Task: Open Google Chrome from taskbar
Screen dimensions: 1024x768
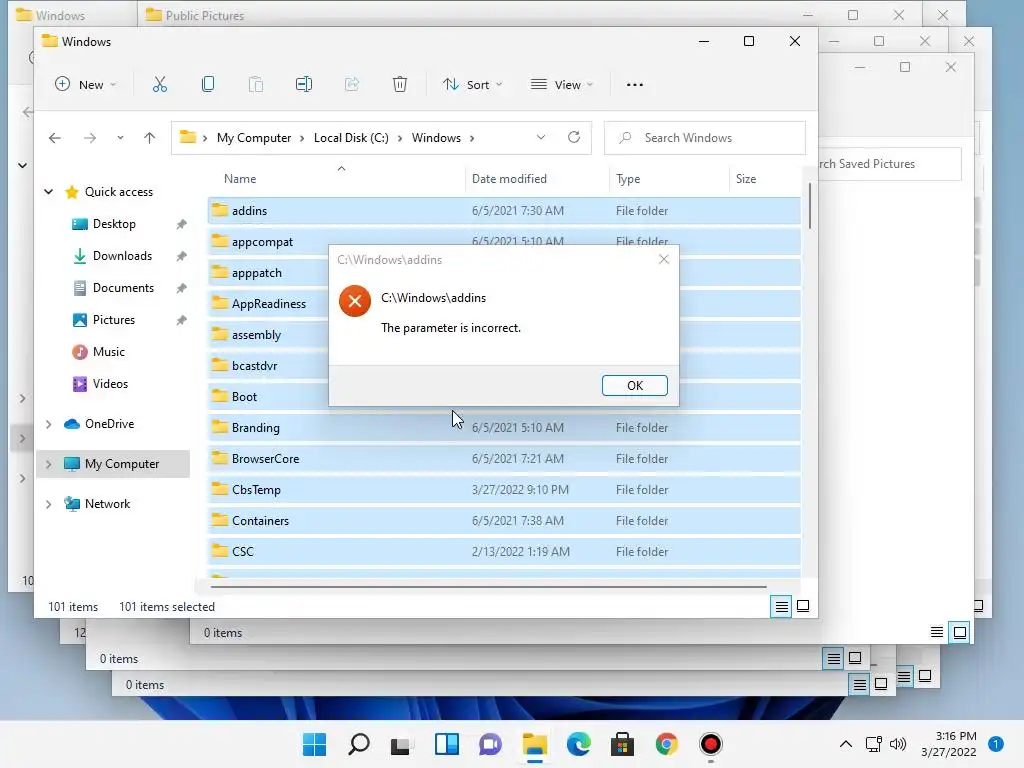Action: point(666,744)
